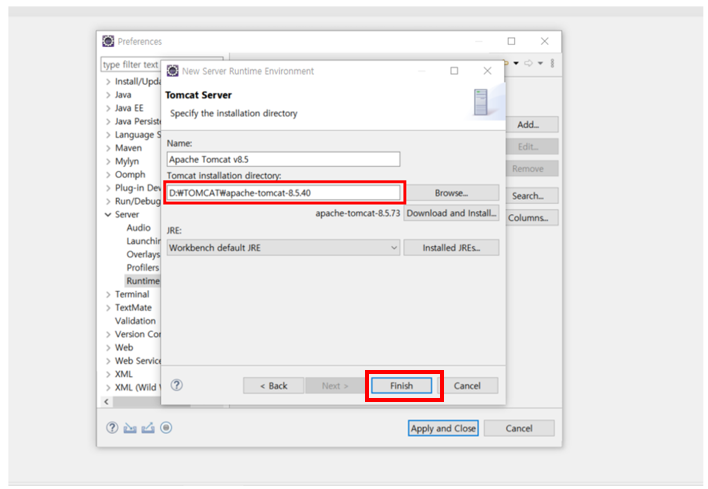Select Overlays under Server
The width and height of the screenshot is (708, 489).
143,254
